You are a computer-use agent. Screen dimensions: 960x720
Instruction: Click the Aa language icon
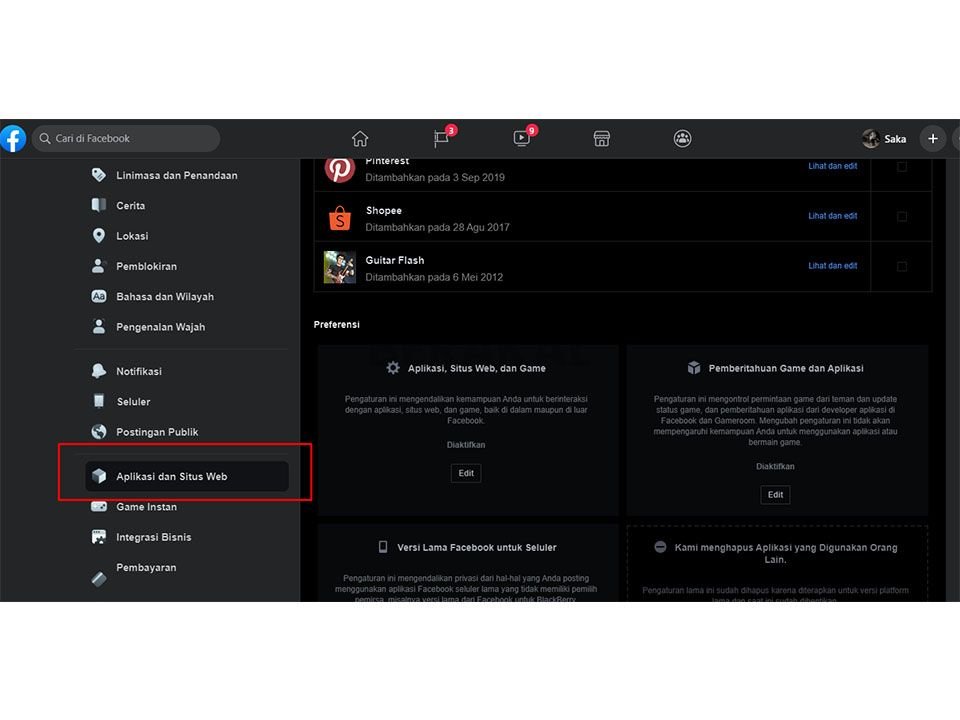(x=99, y=296)
